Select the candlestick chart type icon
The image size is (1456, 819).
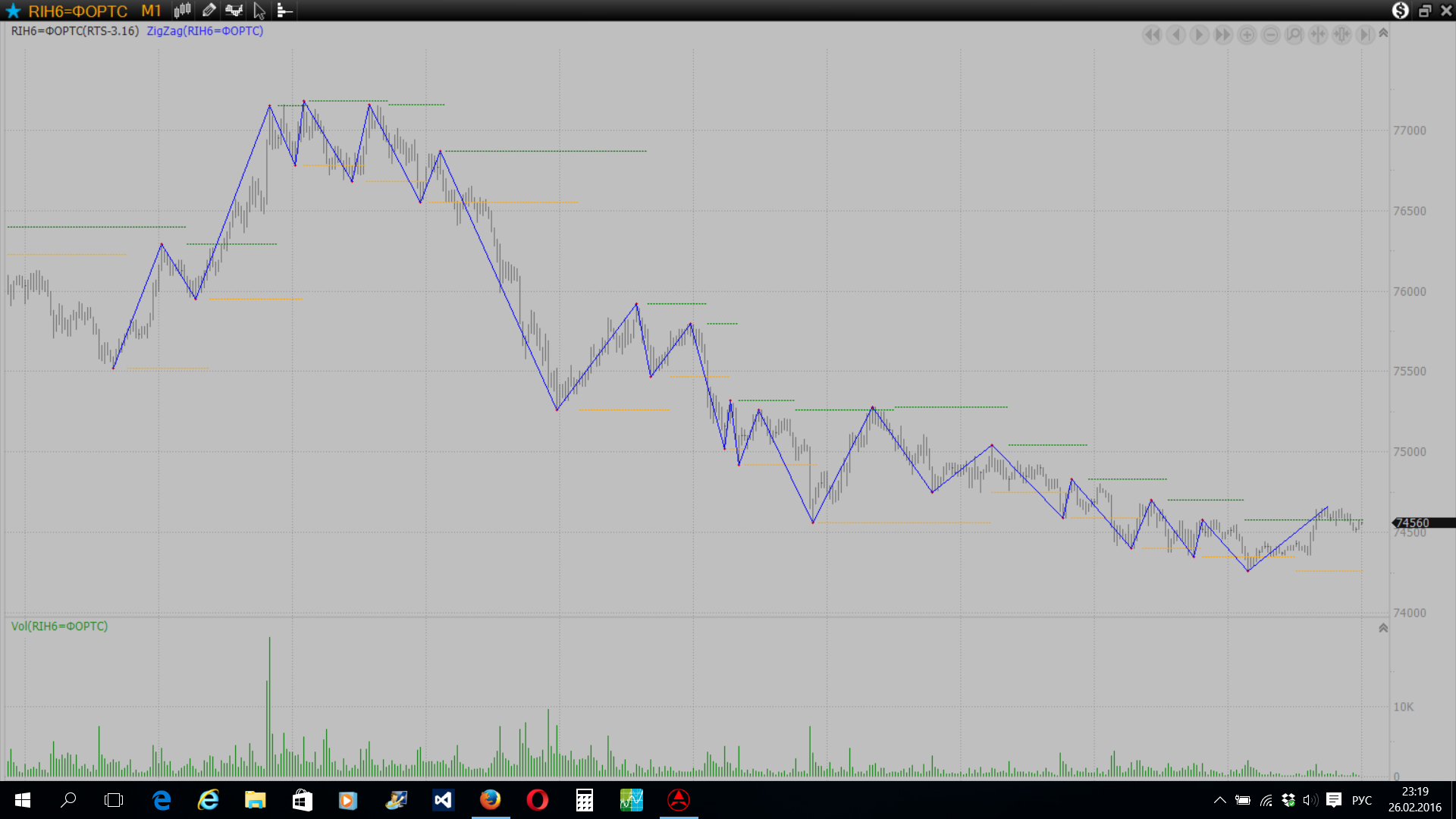[x=182, y=11]
